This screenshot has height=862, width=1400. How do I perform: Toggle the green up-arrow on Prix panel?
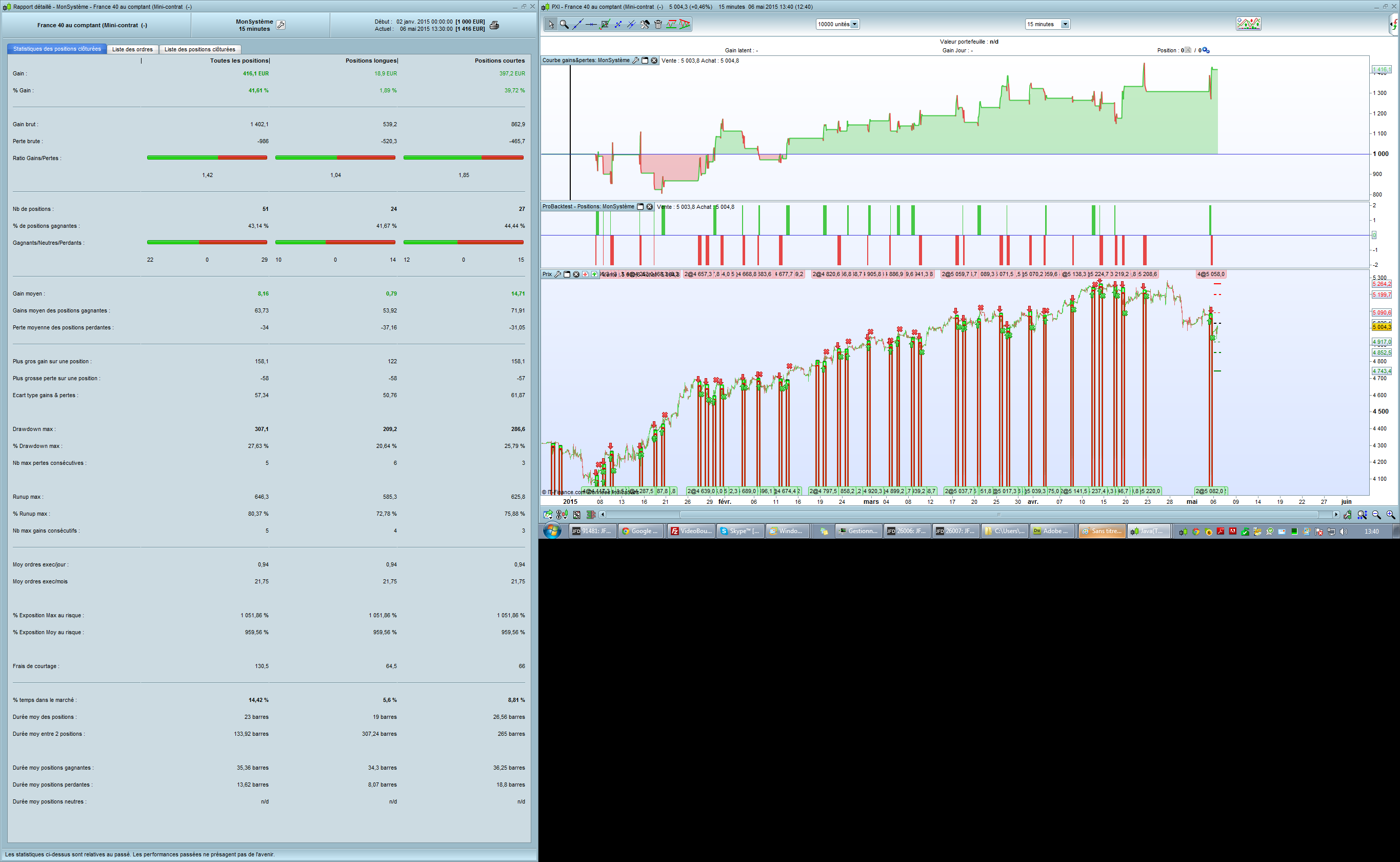coord(594,274)
